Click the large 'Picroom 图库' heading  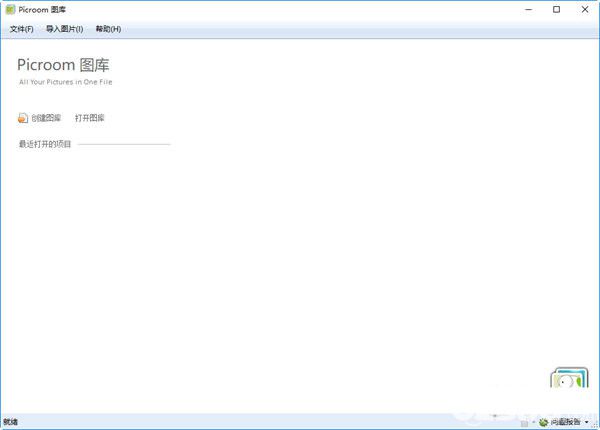(63, 65)
